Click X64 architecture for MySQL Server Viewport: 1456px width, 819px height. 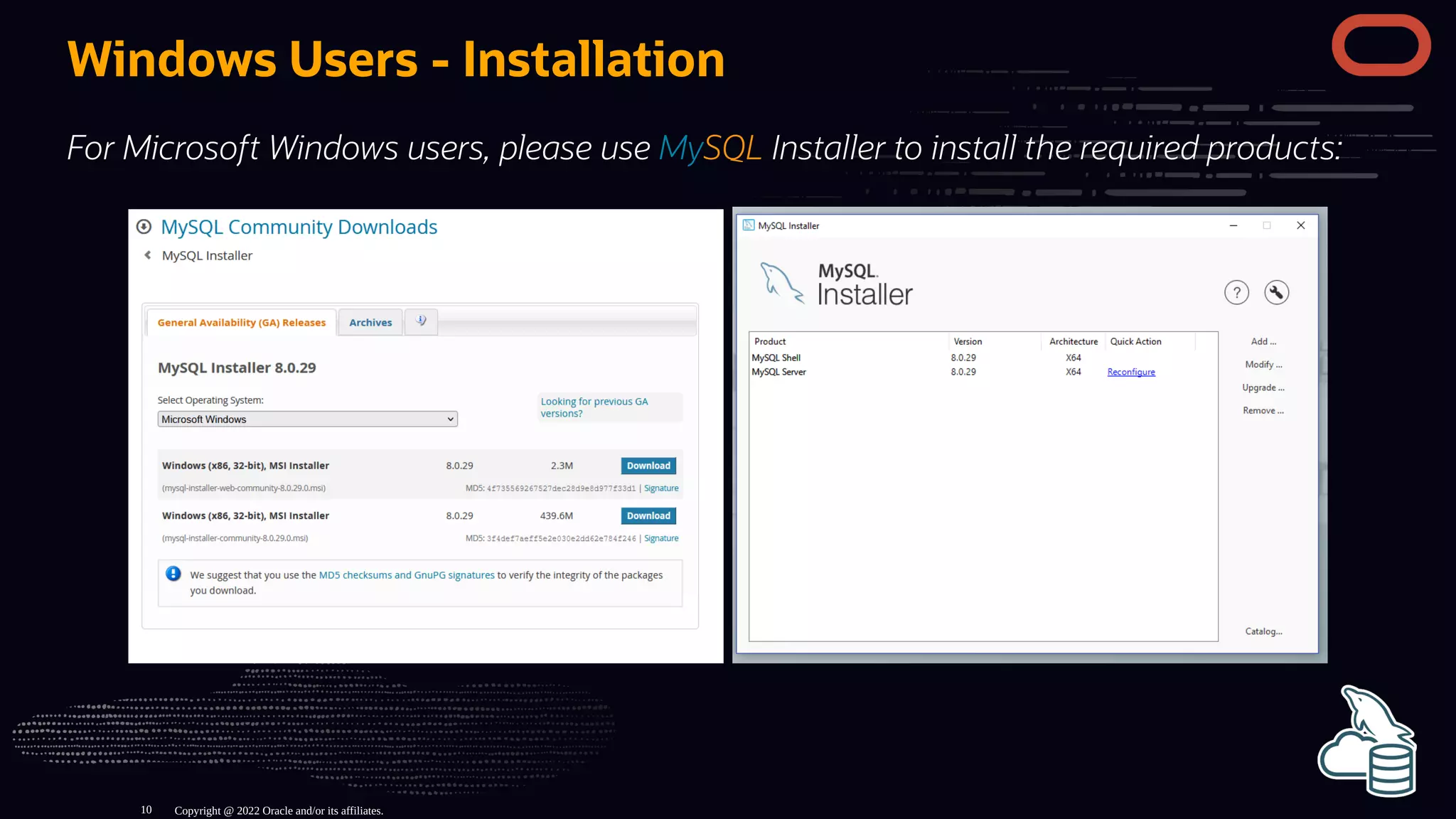[1073, 372]
